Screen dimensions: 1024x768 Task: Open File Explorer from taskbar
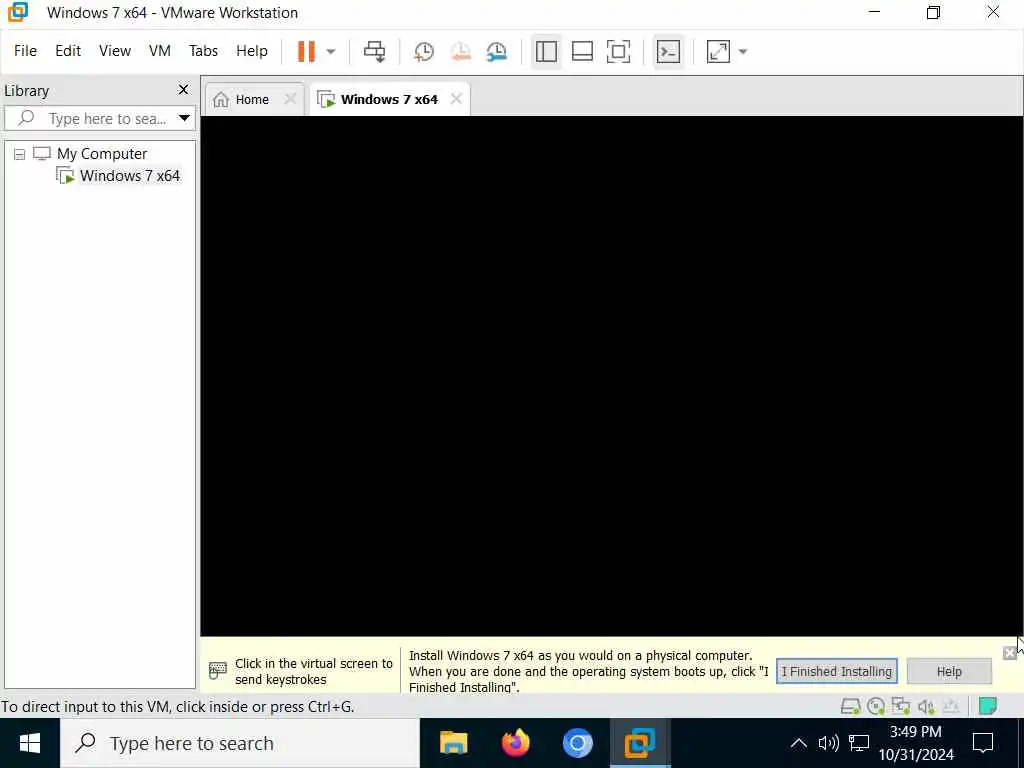(453, 743)
